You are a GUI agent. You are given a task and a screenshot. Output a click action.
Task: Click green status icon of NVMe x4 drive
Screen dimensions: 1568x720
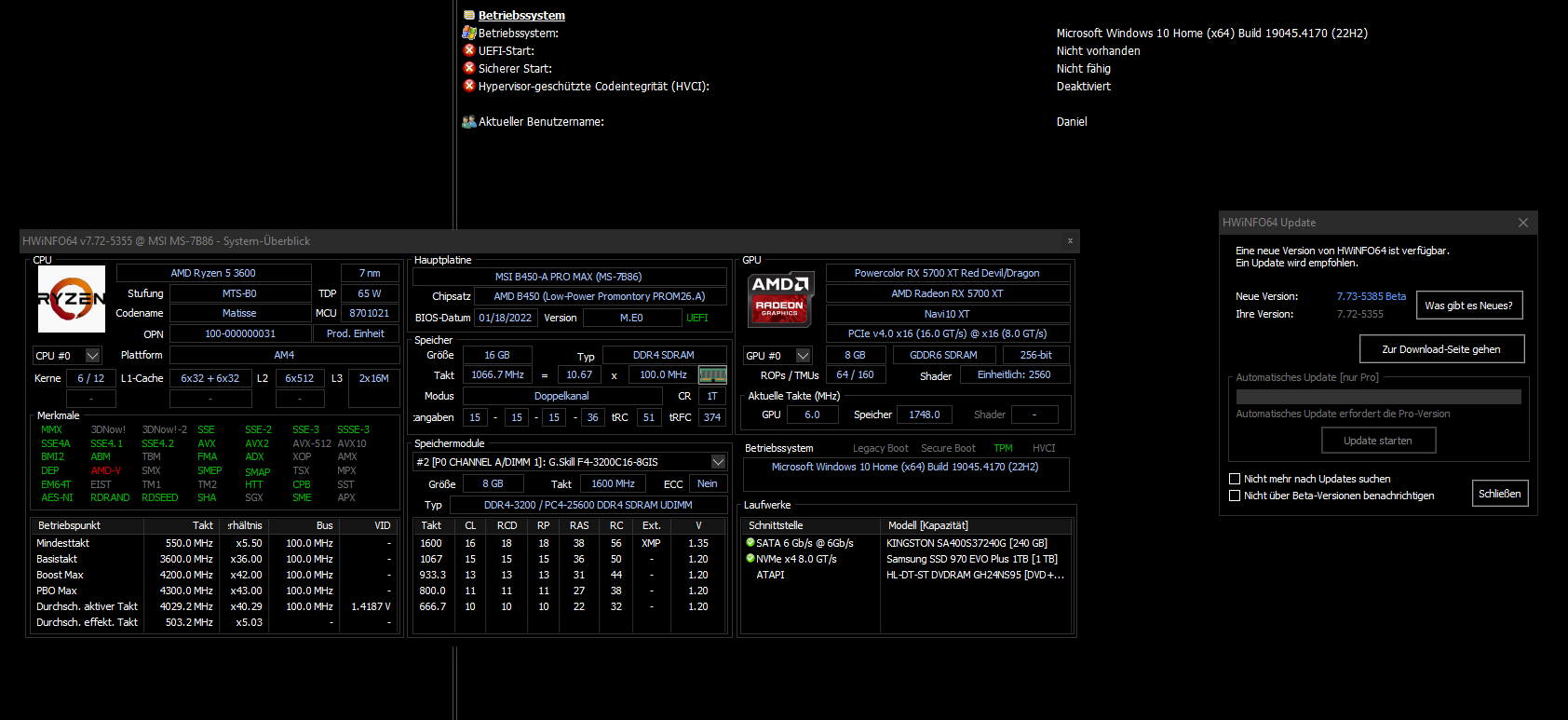click(750, 558)
